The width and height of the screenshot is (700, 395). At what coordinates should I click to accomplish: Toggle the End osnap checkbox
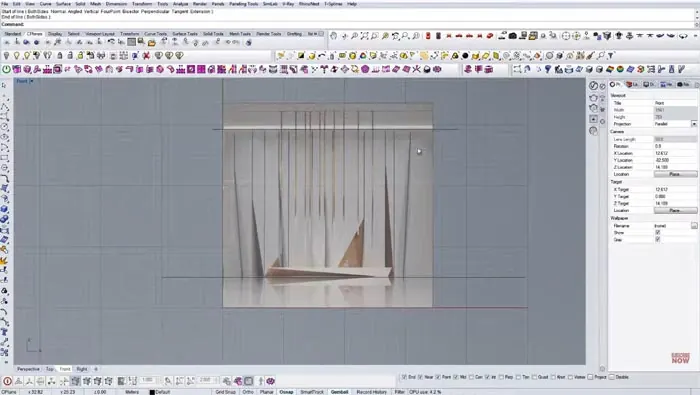point(404,377)
